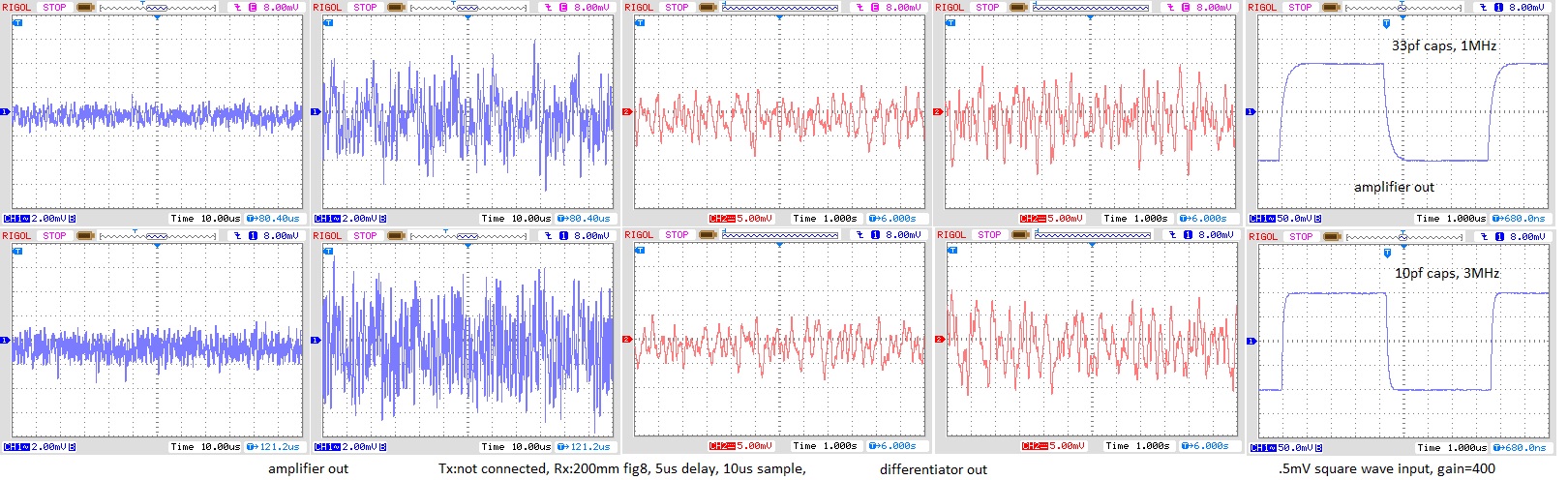
Task: Click the "33pf caps, 1MHz" annotation
Action: point(1444,45)
